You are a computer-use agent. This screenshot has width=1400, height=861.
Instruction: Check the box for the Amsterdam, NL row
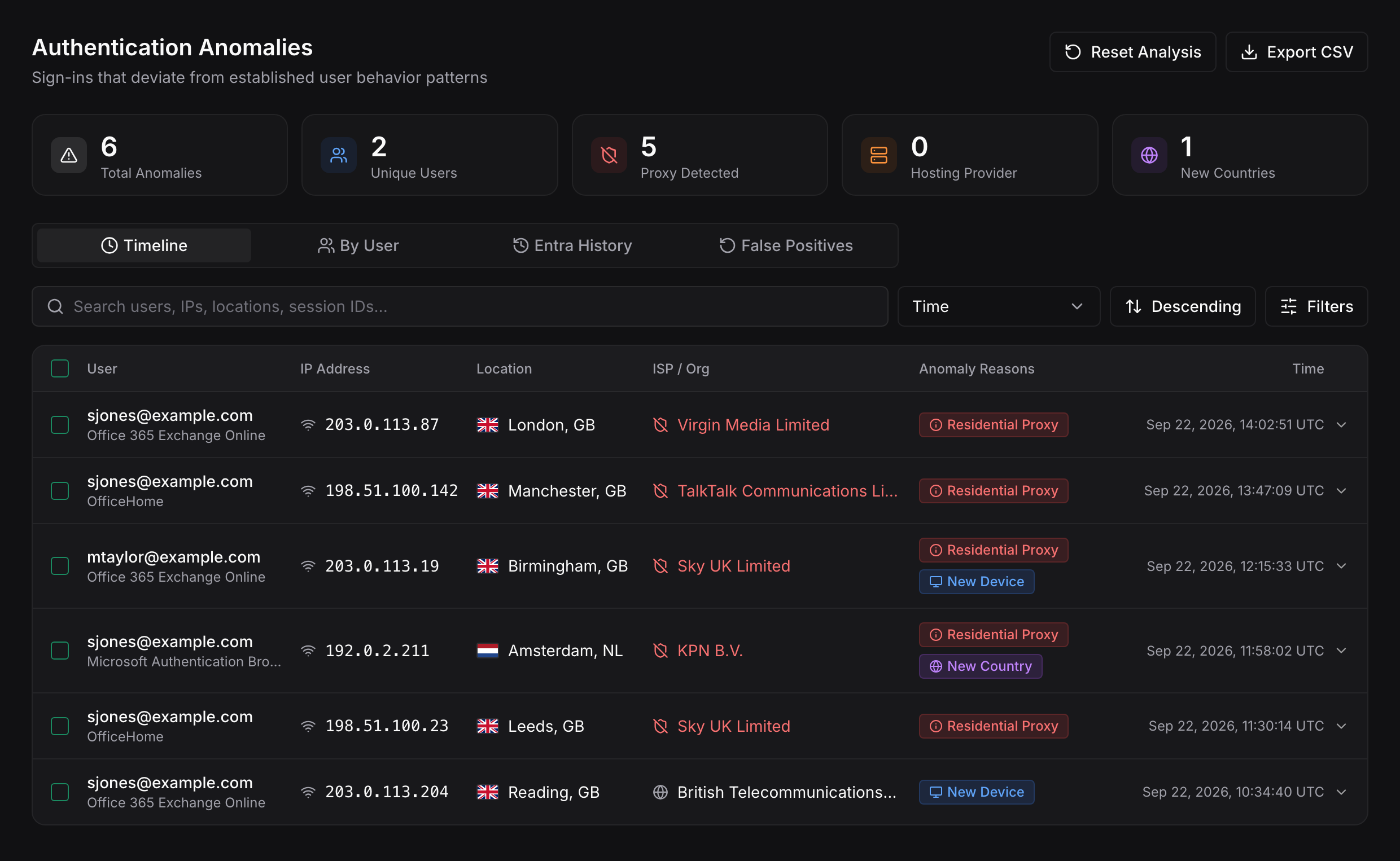(x=60, y=651)
